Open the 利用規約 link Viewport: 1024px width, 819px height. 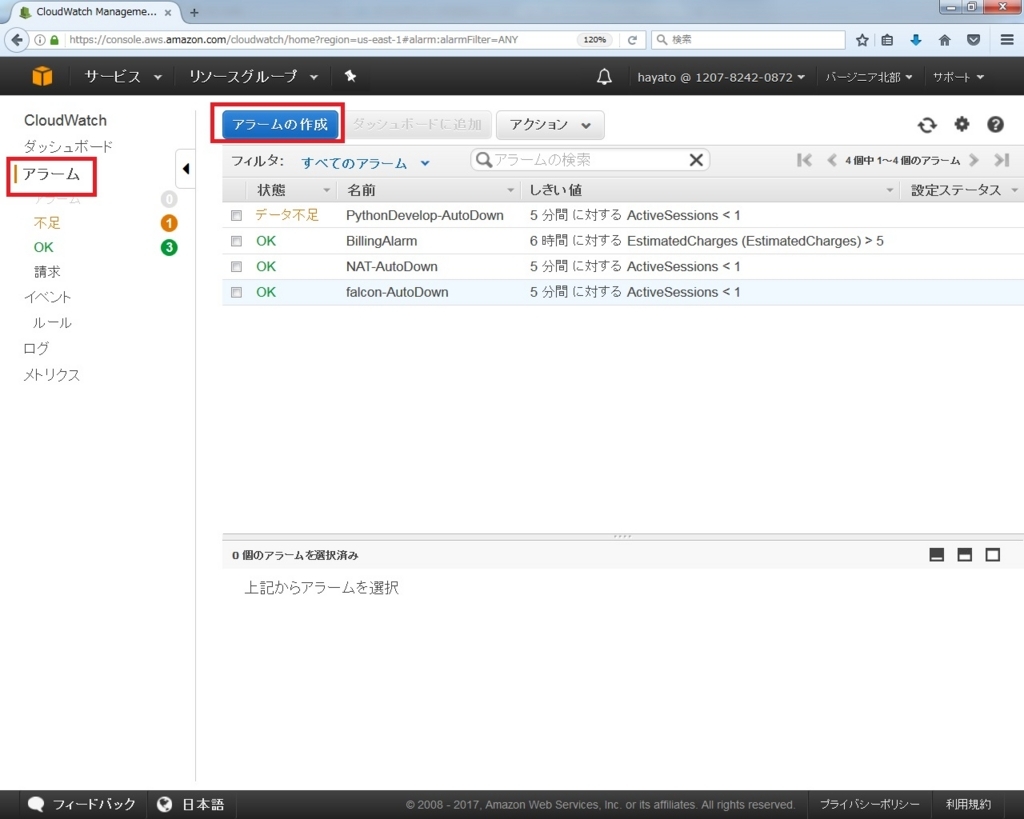(968, 805)
